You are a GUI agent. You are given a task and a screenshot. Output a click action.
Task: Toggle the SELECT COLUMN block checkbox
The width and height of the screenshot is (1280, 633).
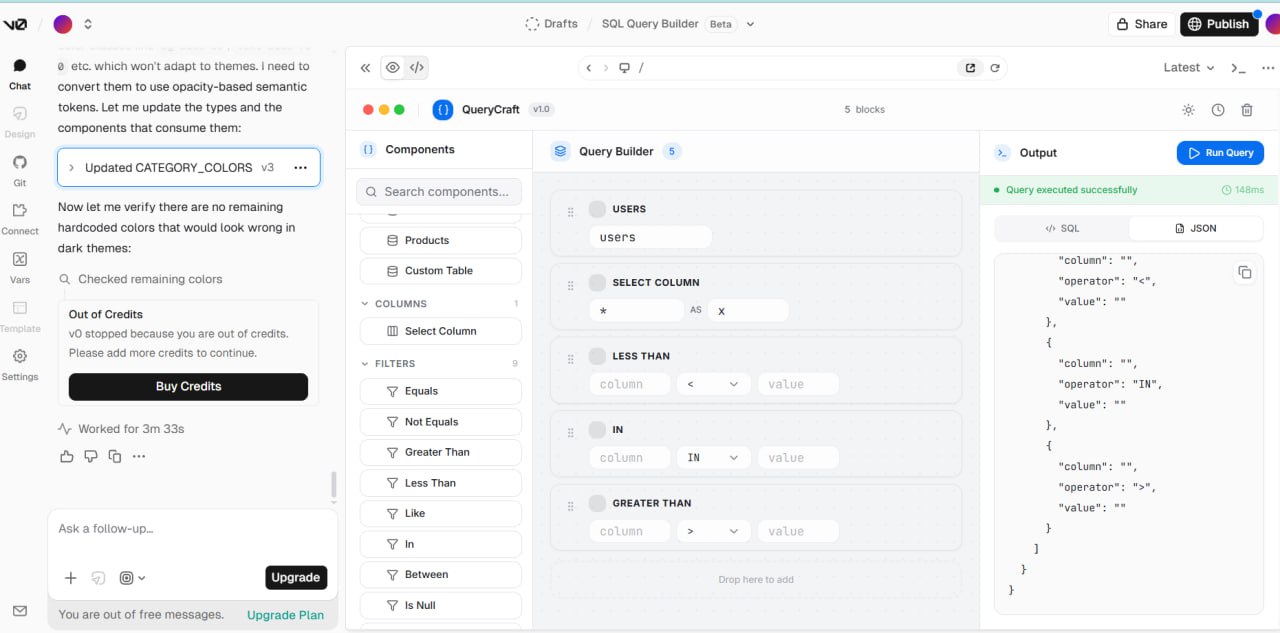pyautogui.click(x=597, y=282)
